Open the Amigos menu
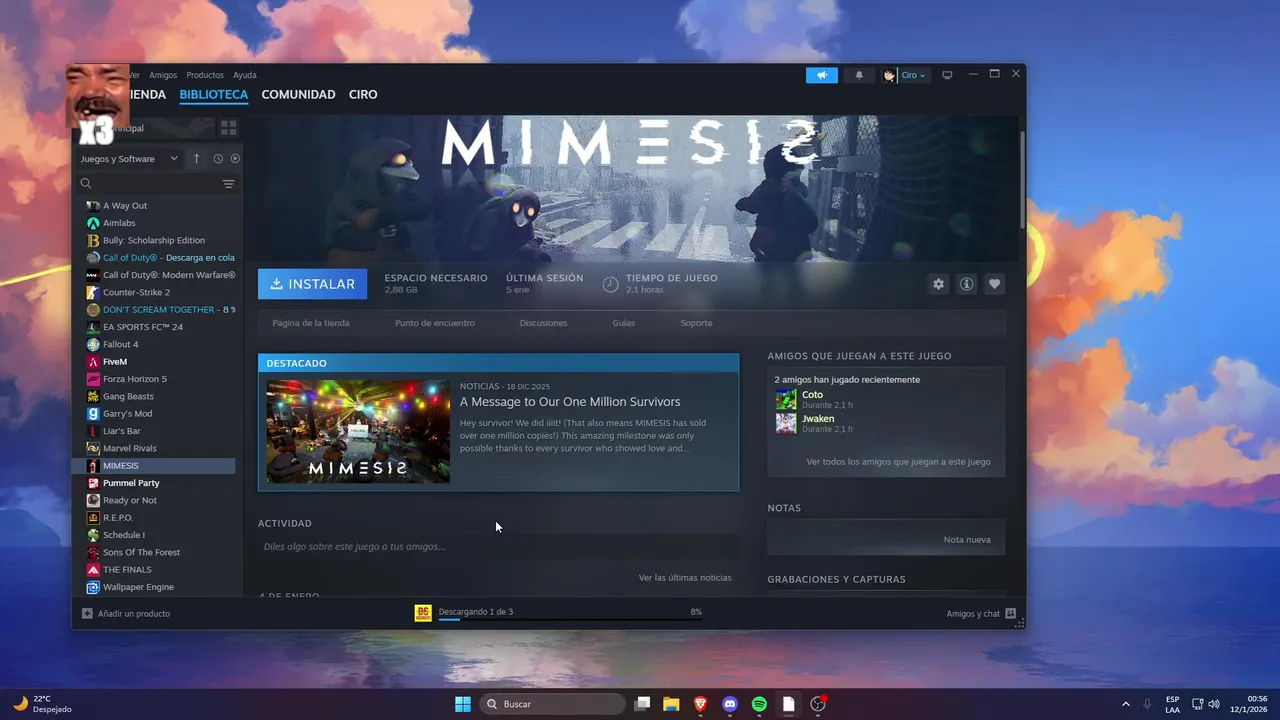Screen dimensions: 1280x720 click(163, 75)
